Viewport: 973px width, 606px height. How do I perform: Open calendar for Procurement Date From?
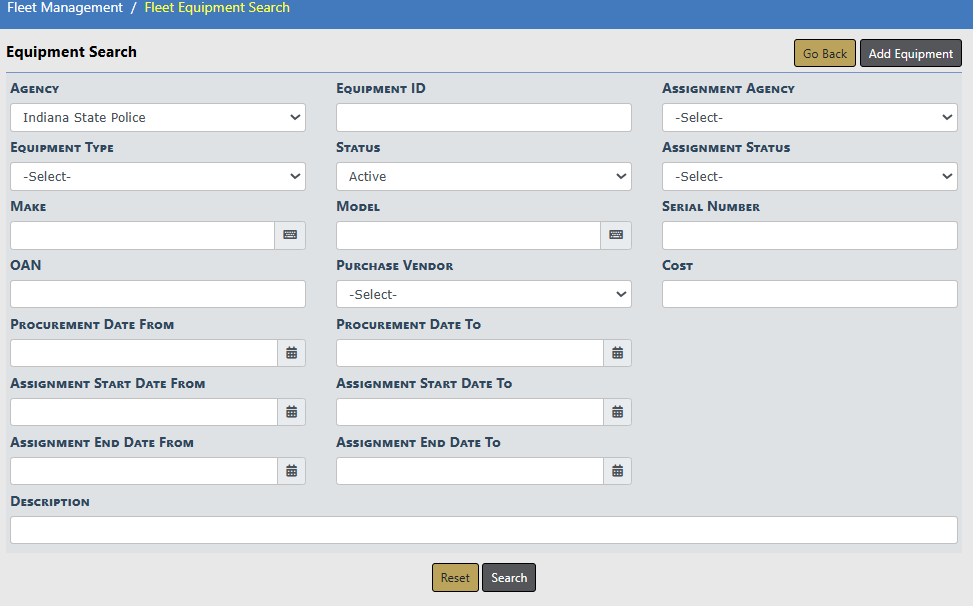pyautogui.click(x=291, y=353)
